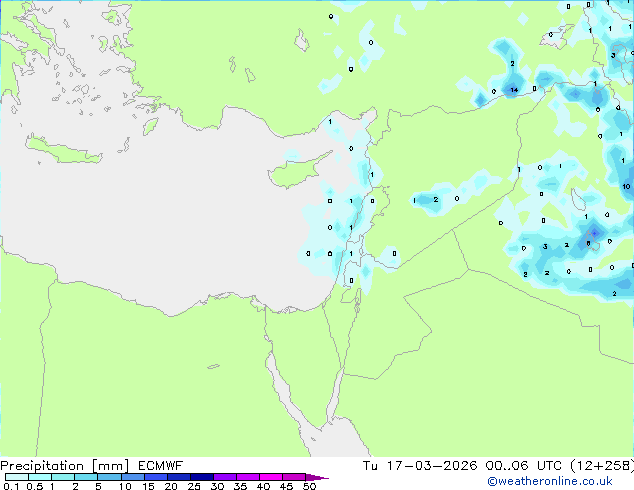This screenshot has width=634, height=490.
Task: Click the '25' legend scale label
Action: tap(194, 486)
